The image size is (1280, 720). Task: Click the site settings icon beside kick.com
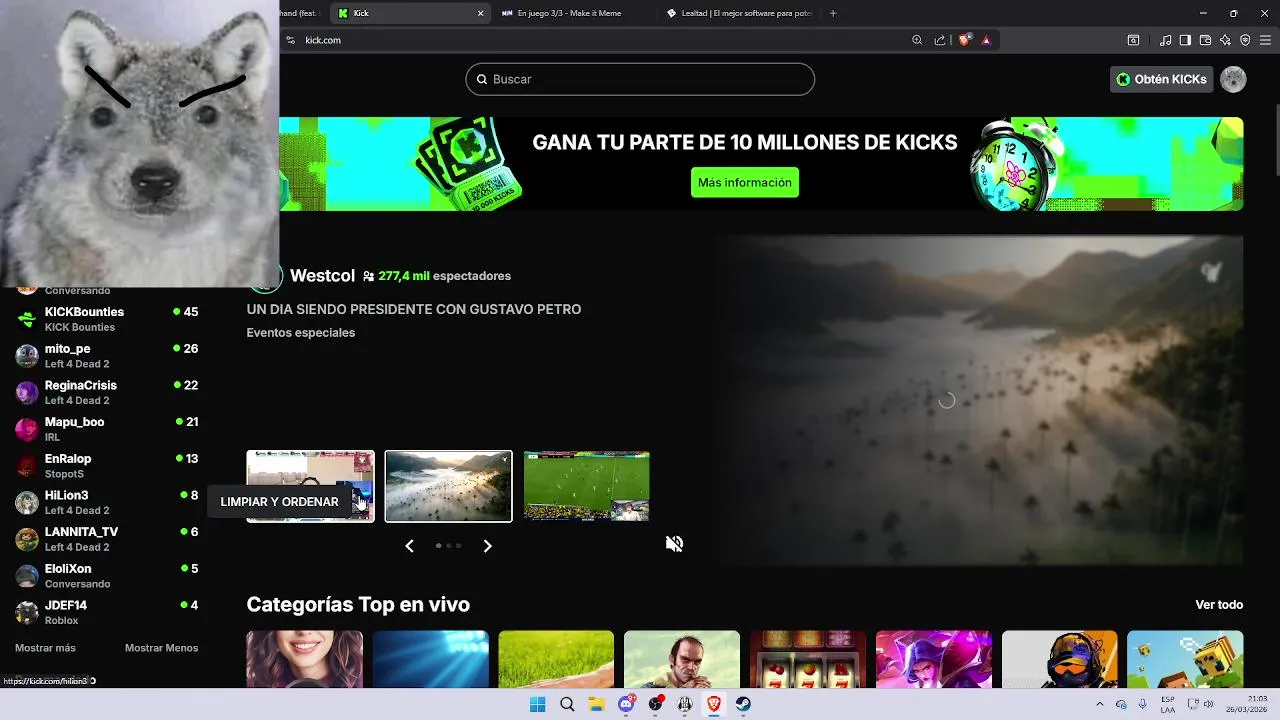pyautogui.click(x=291, y=40)
